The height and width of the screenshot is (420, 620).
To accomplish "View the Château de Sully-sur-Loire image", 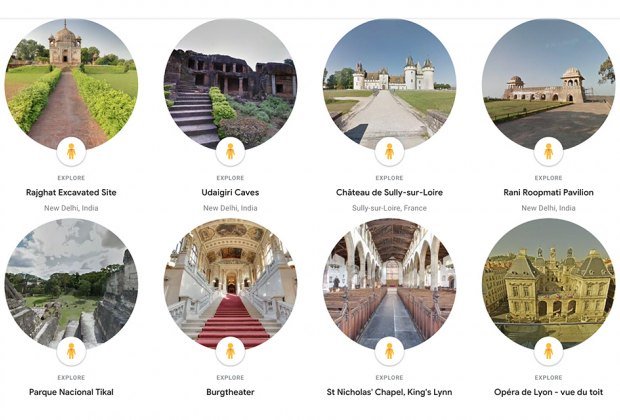I will click(389, 84).
